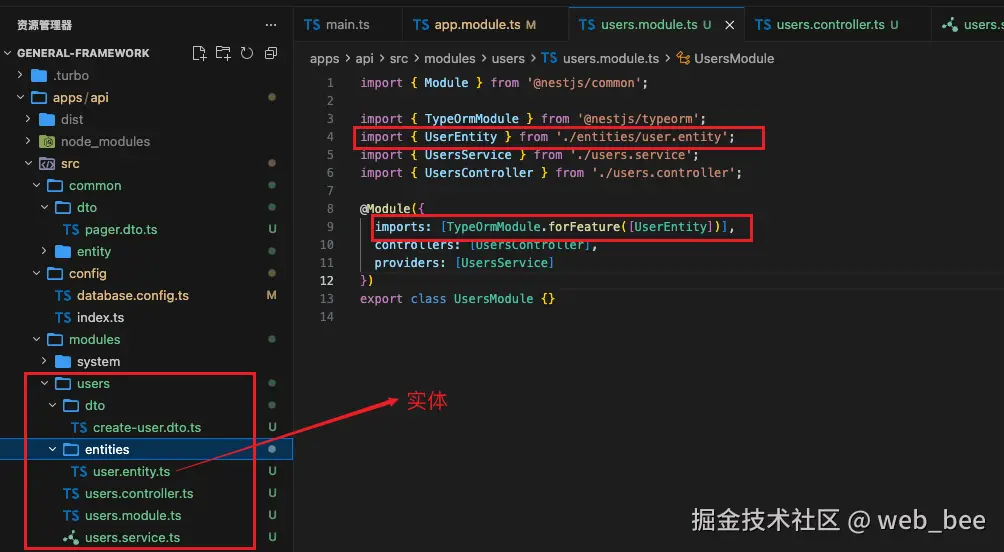Click the src breadcrumb segment
This screenshot has width=1004, height=552.
point(399,58)
